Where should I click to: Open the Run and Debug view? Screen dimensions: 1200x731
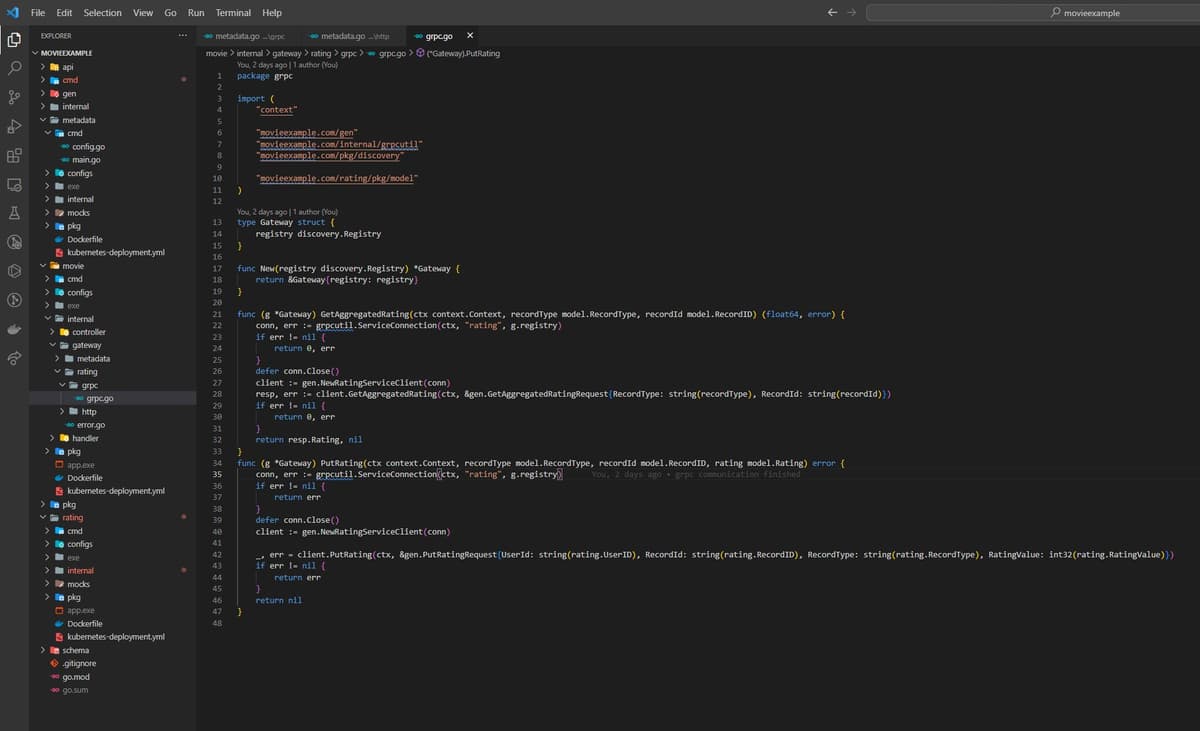click(x=14, y=127)
